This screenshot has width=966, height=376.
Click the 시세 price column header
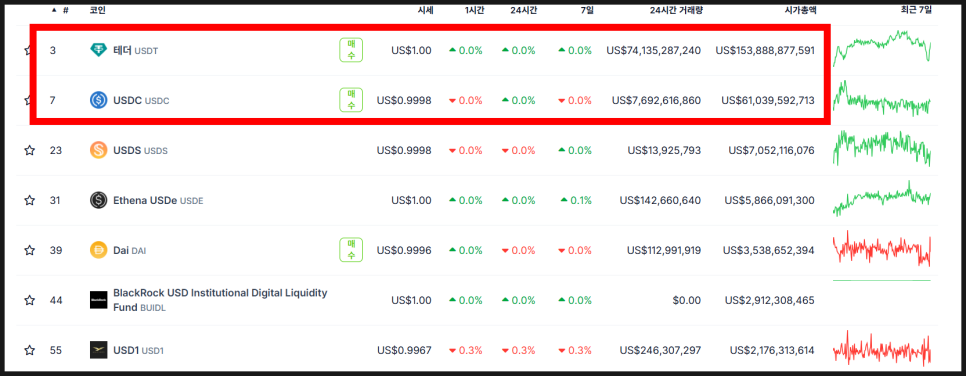click(425, 10)
